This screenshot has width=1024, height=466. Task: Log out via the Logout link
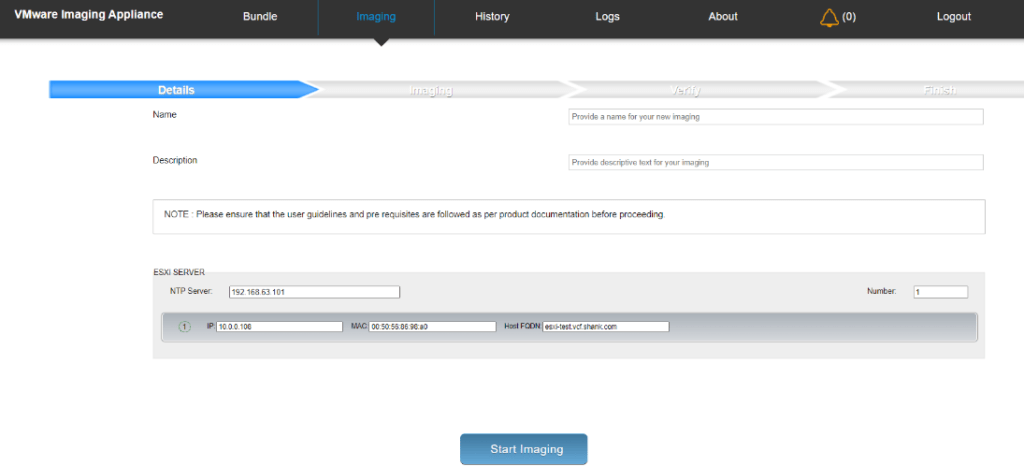click(953, 17)
